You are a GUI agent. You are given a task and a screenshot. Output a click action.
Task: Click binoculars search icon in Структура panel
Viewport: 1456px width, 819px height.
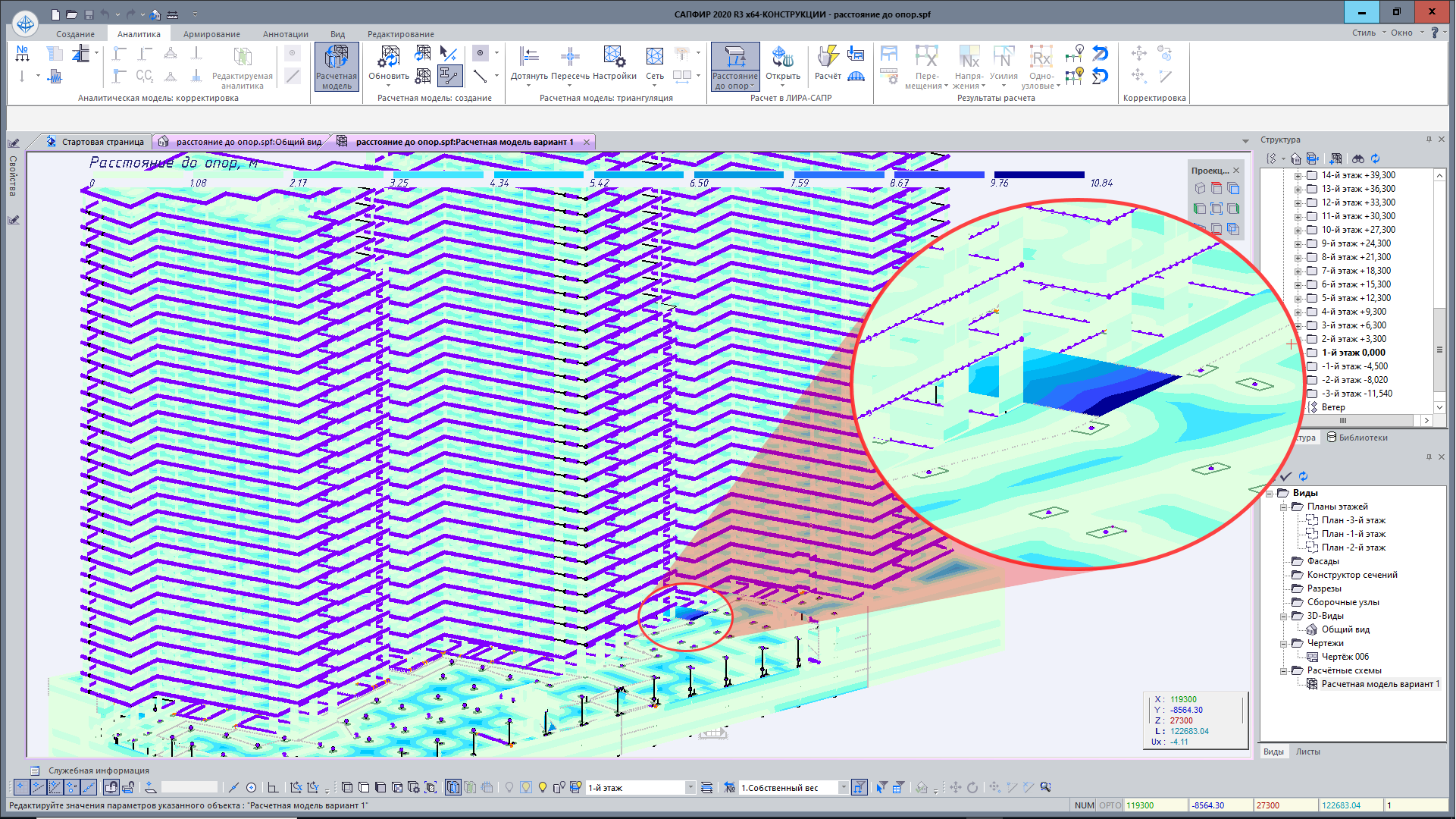click(x=1357, y=158)
